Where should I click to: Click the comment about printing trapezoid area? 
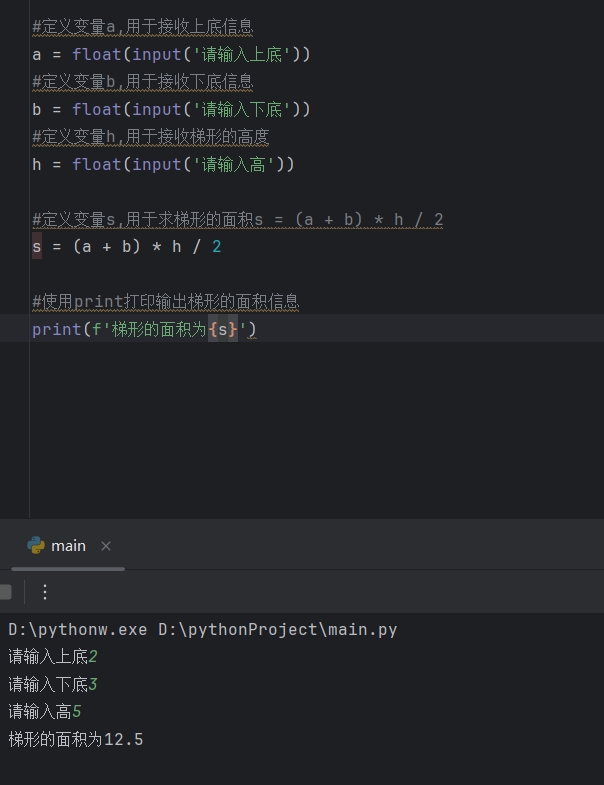(166, 302)
